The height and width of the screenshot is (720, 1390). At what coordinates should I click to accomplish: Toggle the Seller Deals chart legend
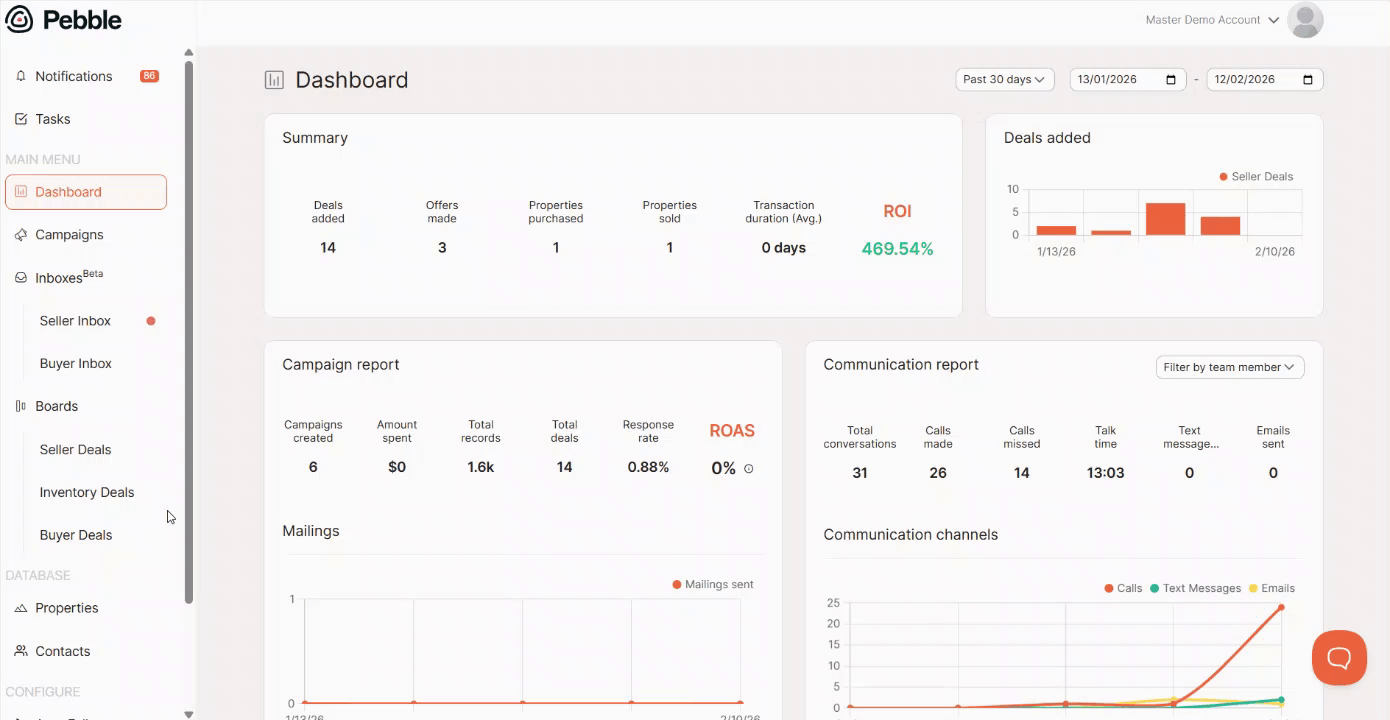point(1256,176)
